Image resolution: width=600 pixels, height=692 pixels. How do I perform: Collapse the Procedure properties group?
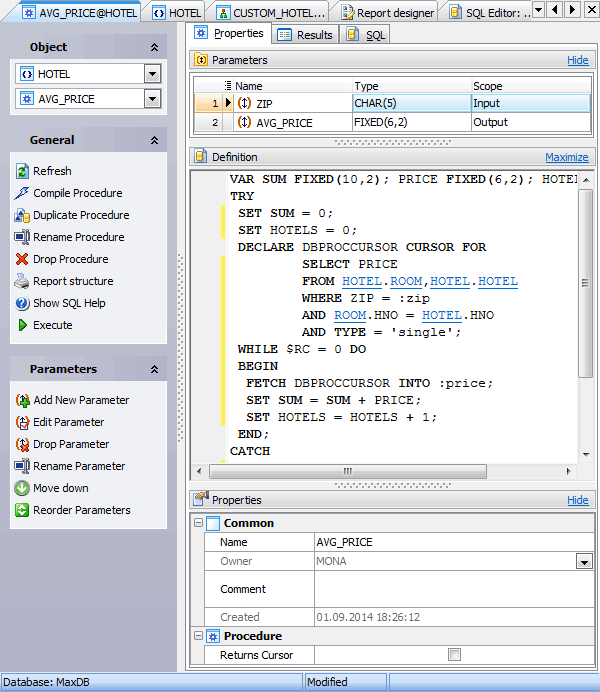point(197,636)
